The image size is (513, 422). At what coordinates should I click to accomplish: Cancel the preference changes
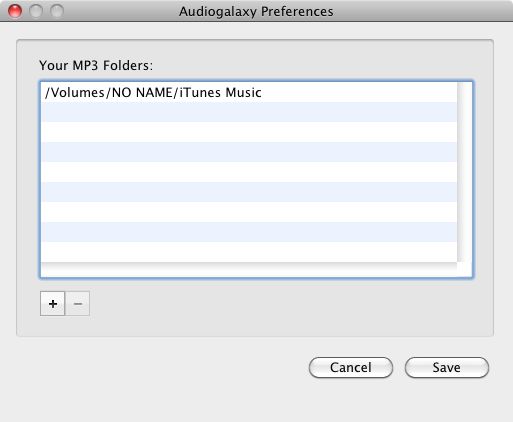pos(351,367)
